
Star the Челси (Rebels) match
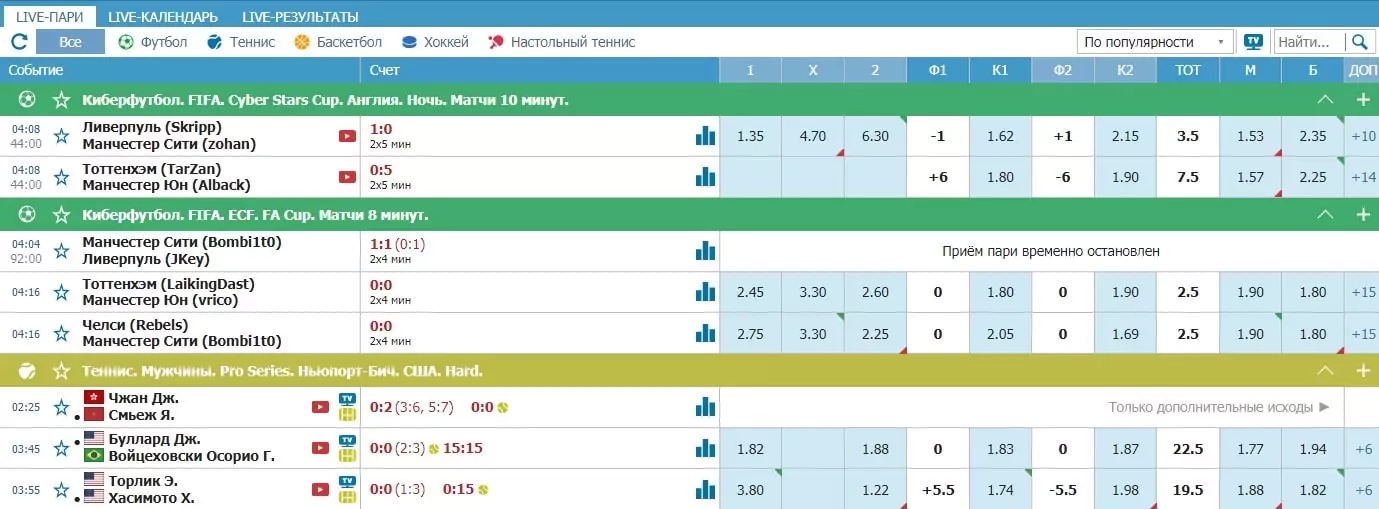point(62,333)
